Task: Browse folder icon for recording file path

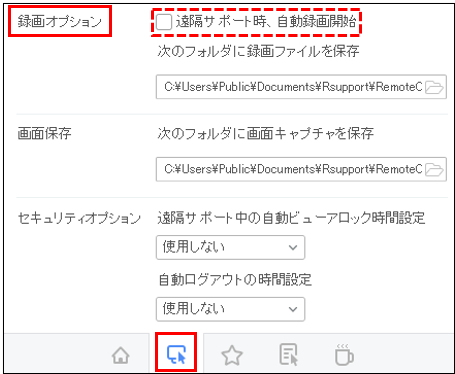Action: click(x=434, y=87)
